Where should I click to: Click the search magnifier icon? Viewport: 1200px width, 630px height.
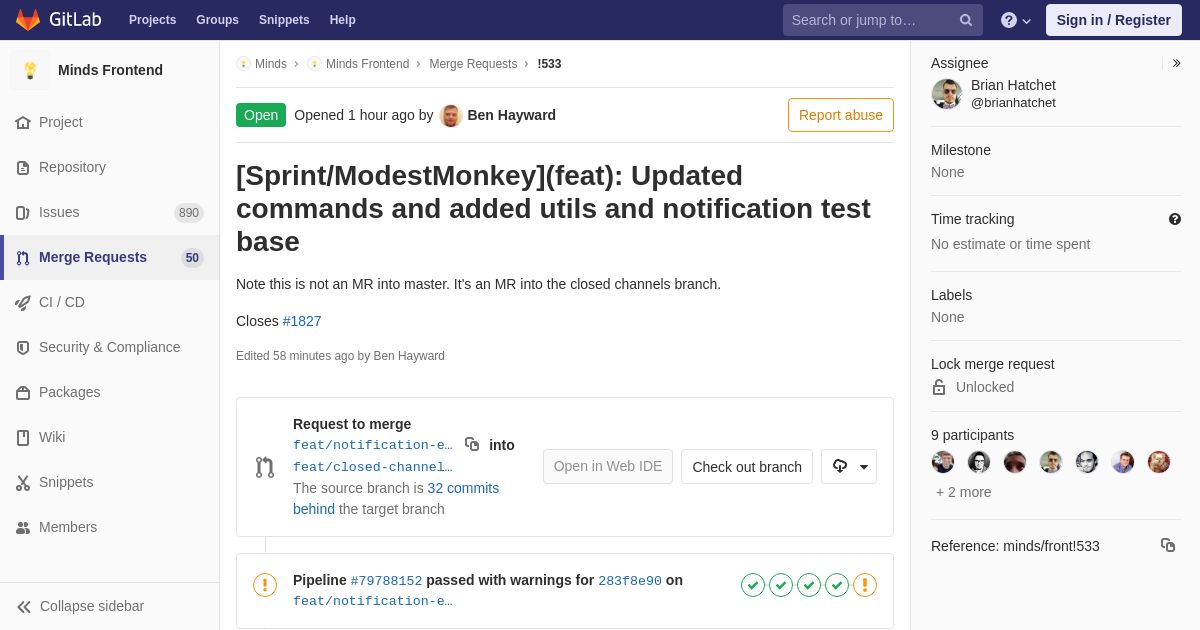(966, 20)
